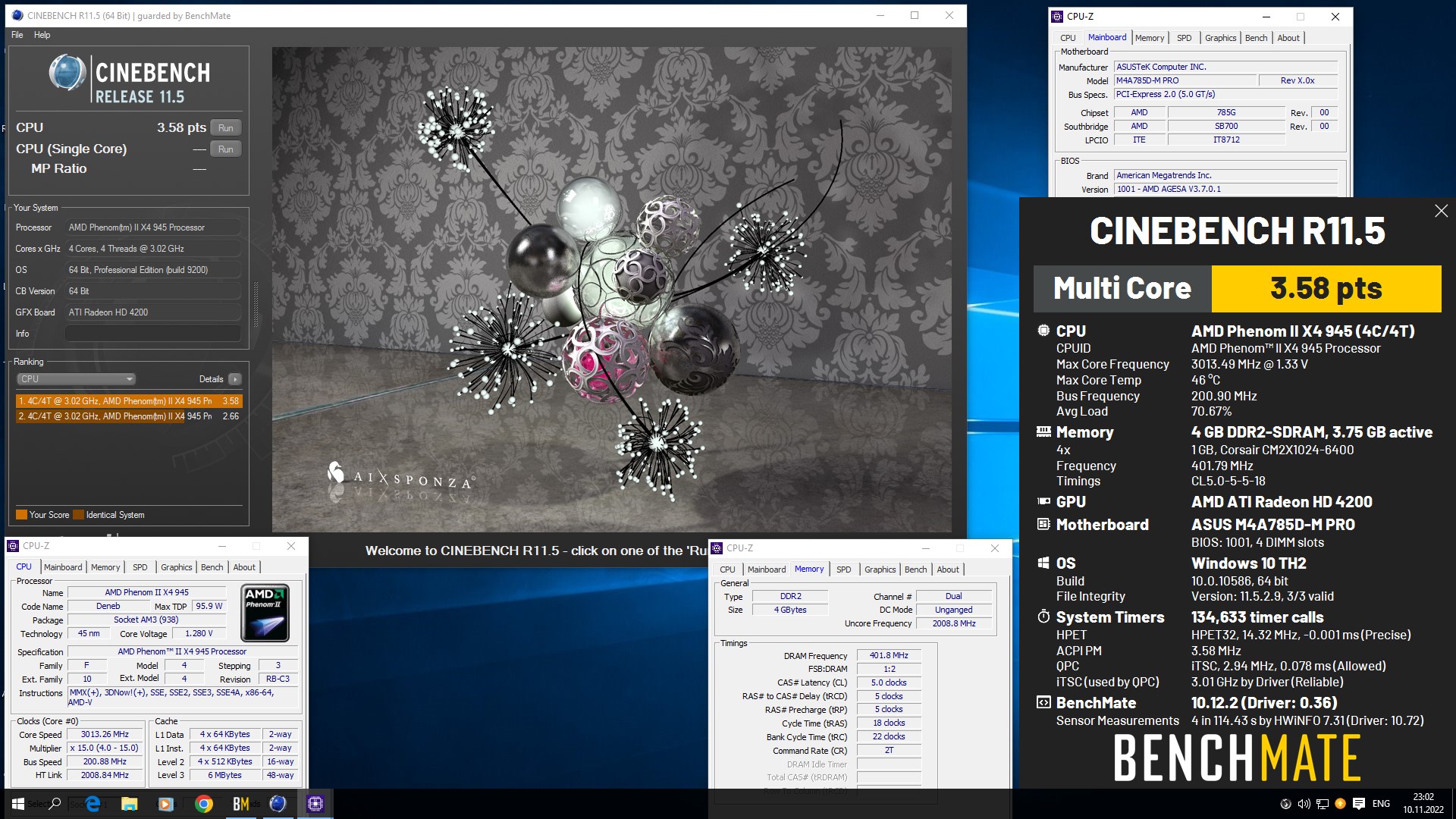This screenshot has height=819, width=1456.
Task: Click the AIXSPONZA logo in the render
Action: [400, 478]
